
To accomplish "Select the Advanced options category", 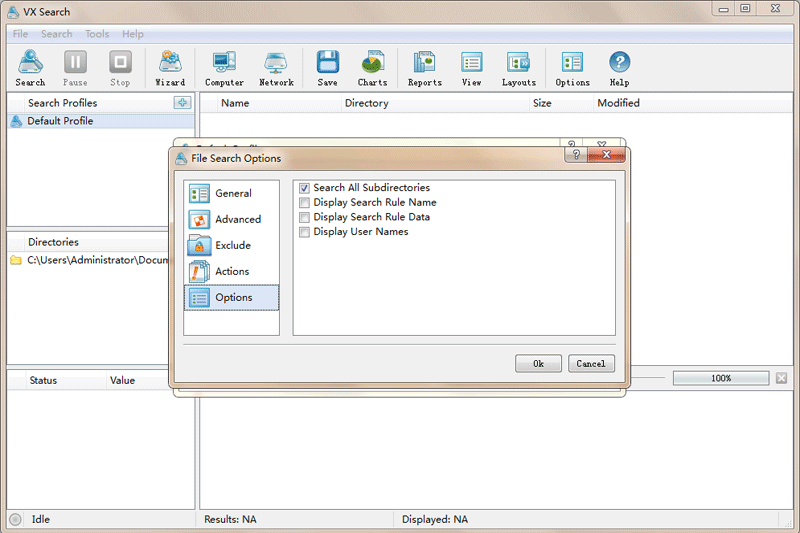I will [231, 220].
